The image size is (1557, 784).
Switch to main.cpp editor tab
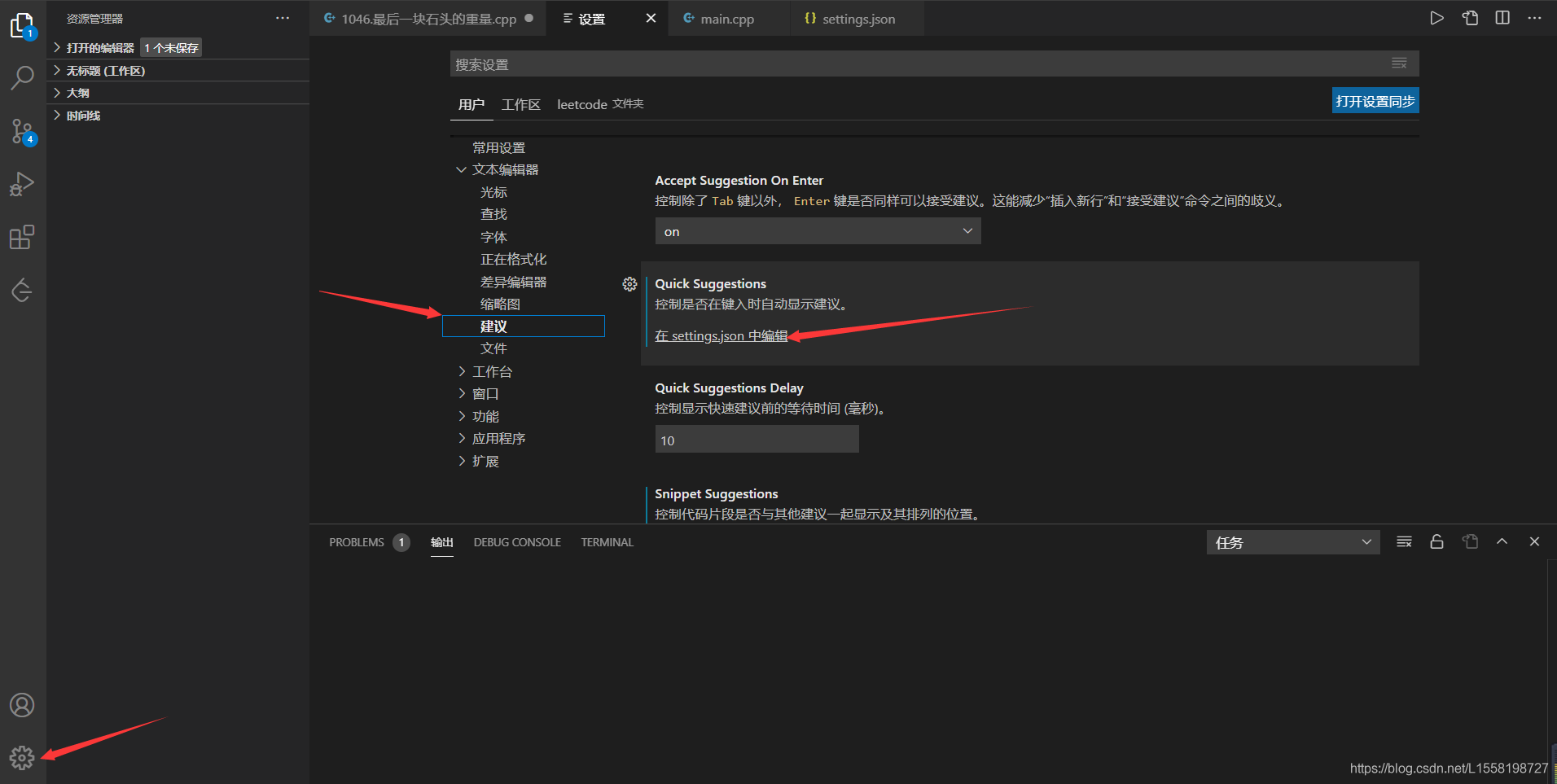[728, 18]
